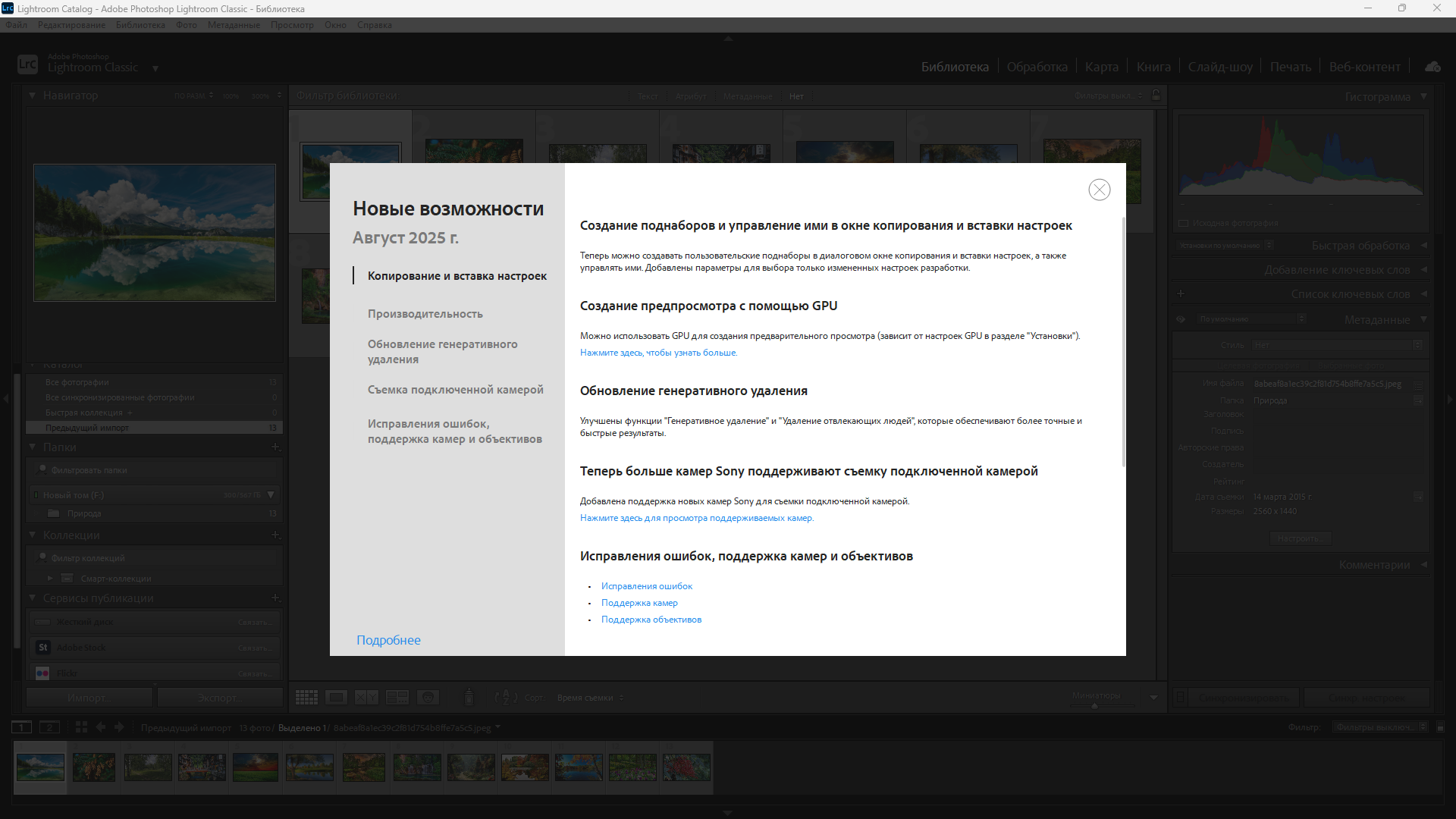Image resolution: width=1456 pixels, height=819 pixels.
Task: Switch to Compare XY view icon
Action: click(x=367, y=698)
